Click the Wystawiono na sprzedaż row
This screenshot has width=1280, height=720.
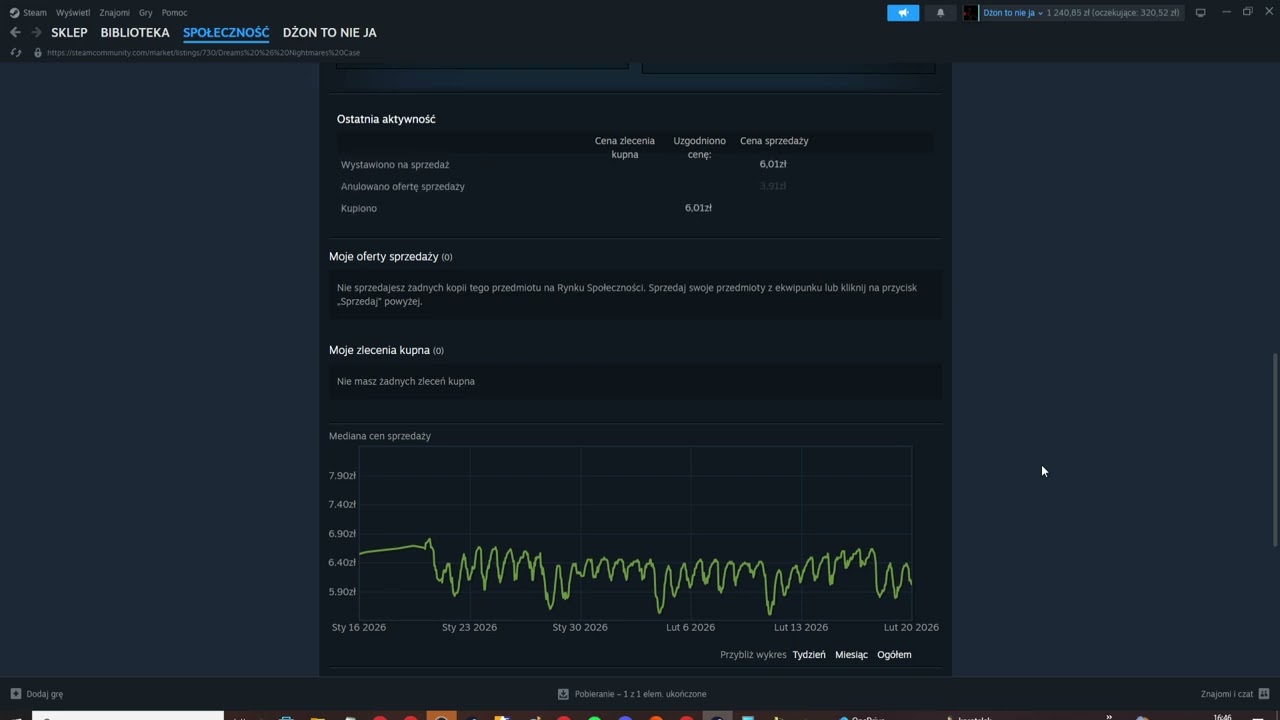click(x=636, y=164)
